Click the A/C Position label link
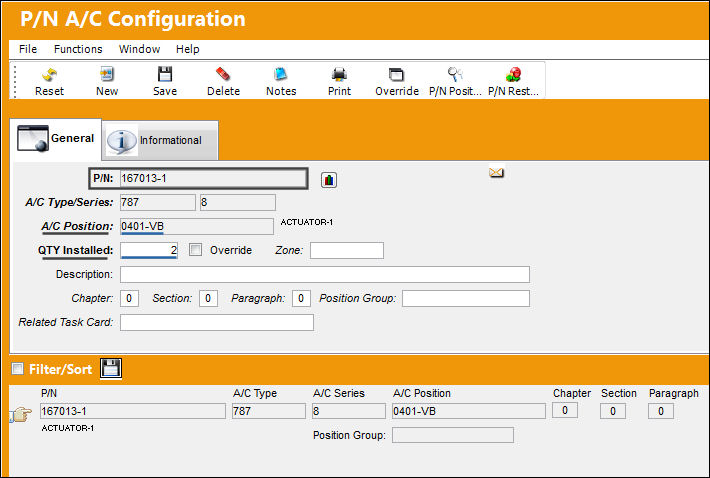This screenshot has height=478, width=710. pyautogui.click(x=77, y=226)
